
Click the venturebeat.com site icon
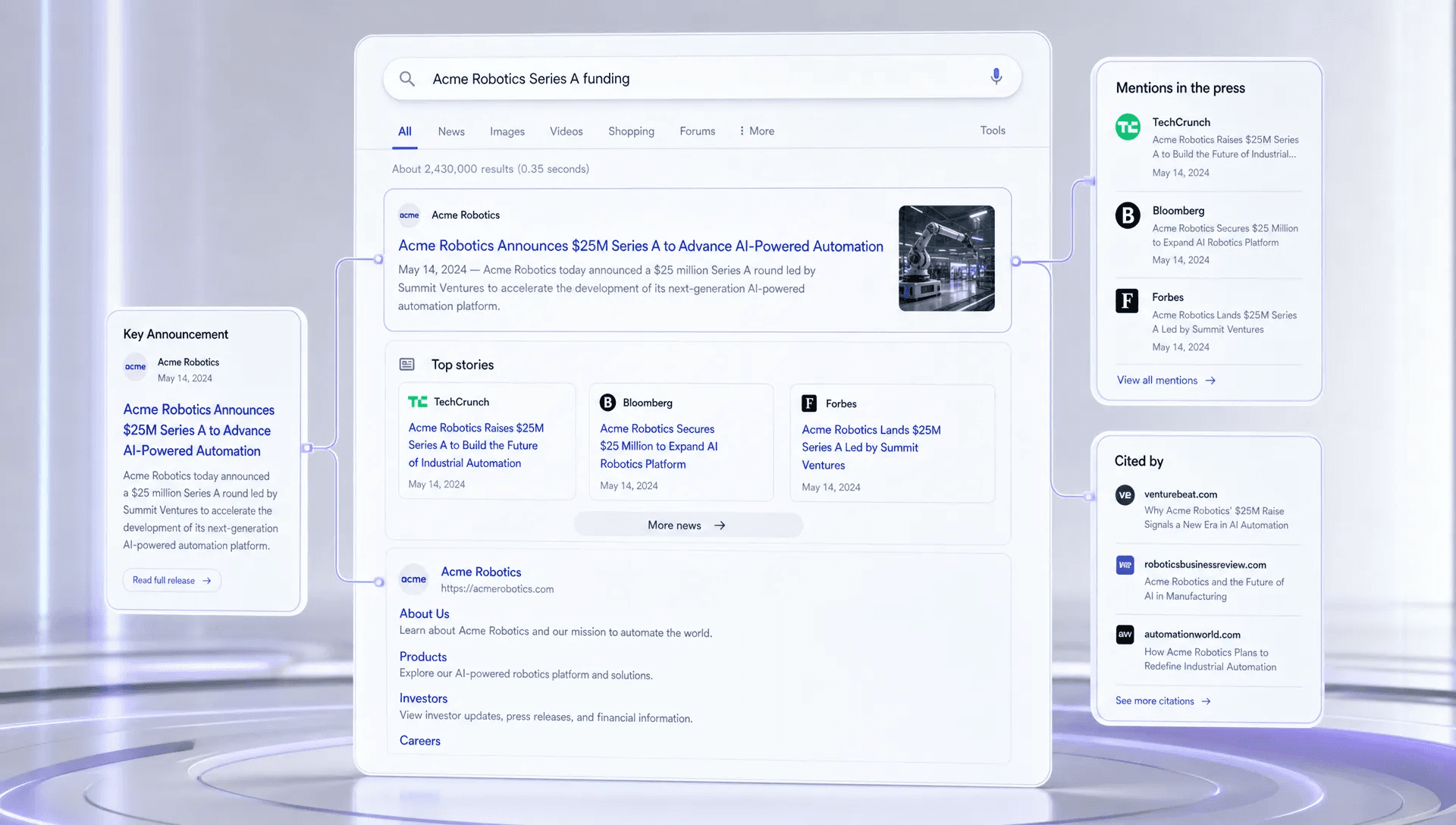pyautogui.click(x=1125, y=495)
